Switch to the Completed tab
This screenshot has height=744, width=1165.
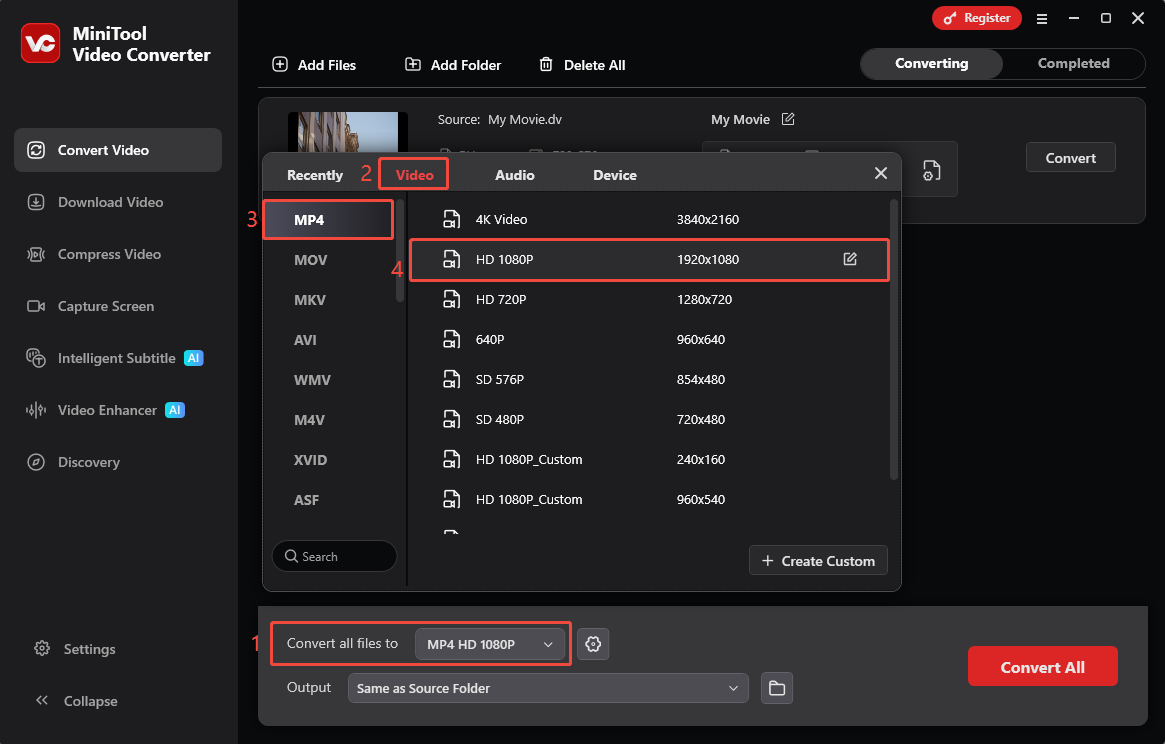(1074, 64)
